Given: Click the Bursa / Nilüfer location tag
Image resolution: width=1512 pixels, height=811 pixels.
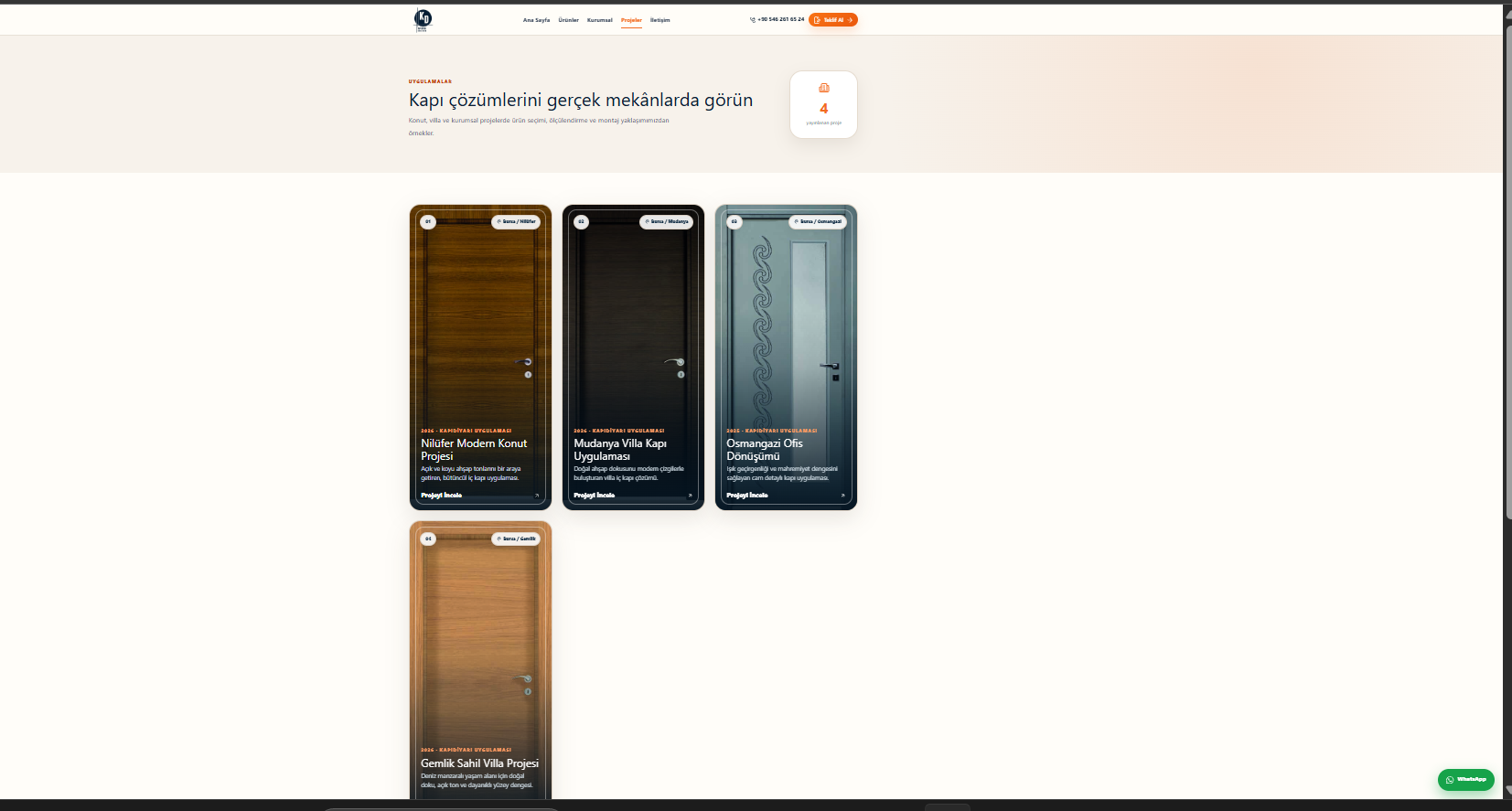Looking at the screenshot, I should (517, 221).
